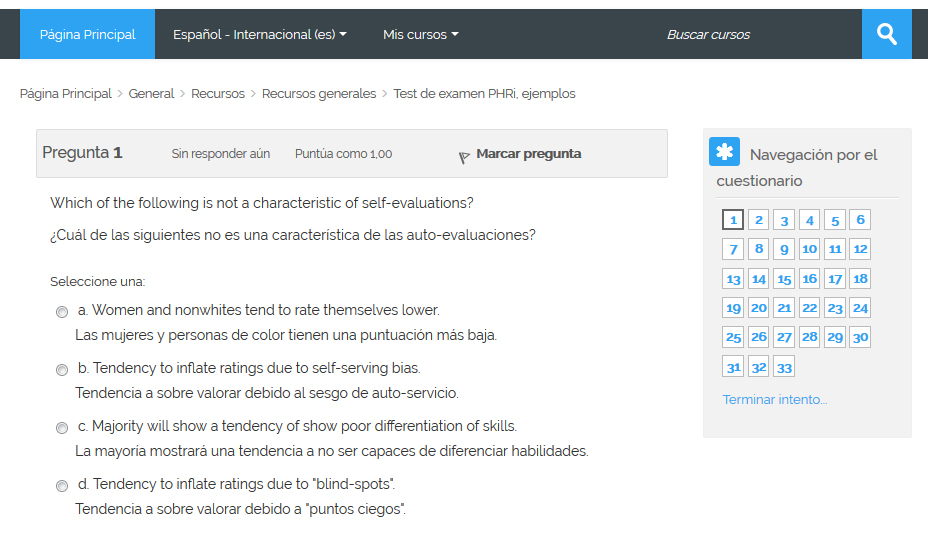Click the blue asterisk quiz navigation icon
928x546 pixels.
point(724,151)
